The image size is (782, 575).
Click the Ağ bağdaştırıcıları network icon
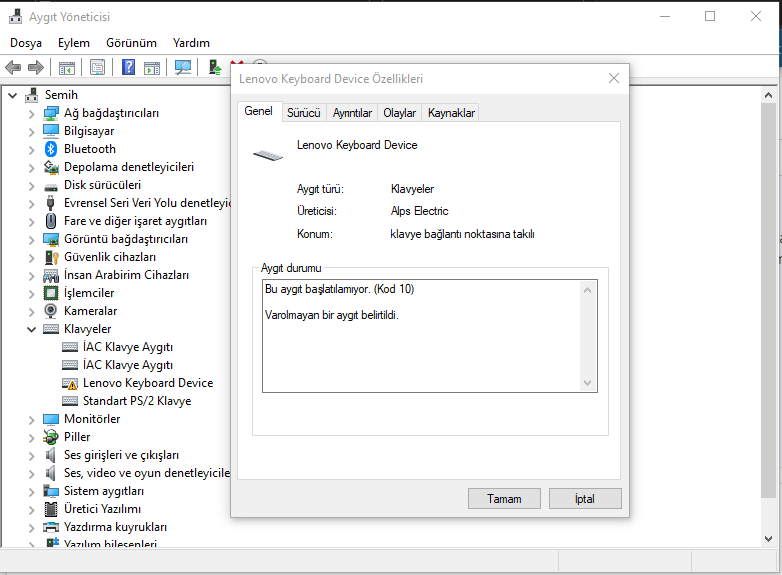[51, 113]
